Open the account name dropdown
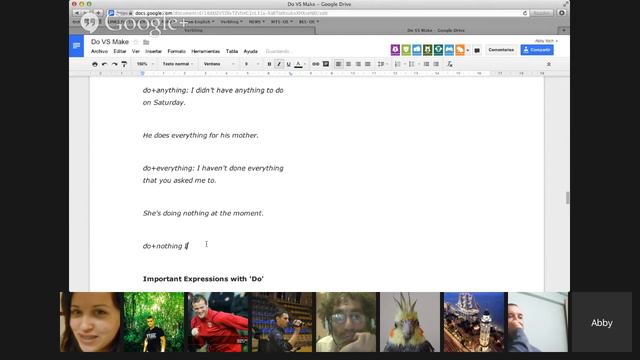This screenshot has width=640, height=360. [546, 41]
